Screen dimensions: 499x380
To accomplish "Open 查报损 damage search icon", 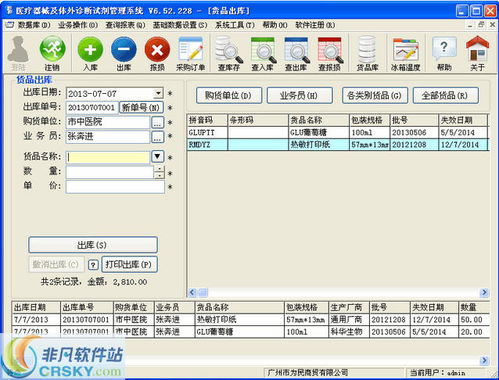I will point(329,53).
